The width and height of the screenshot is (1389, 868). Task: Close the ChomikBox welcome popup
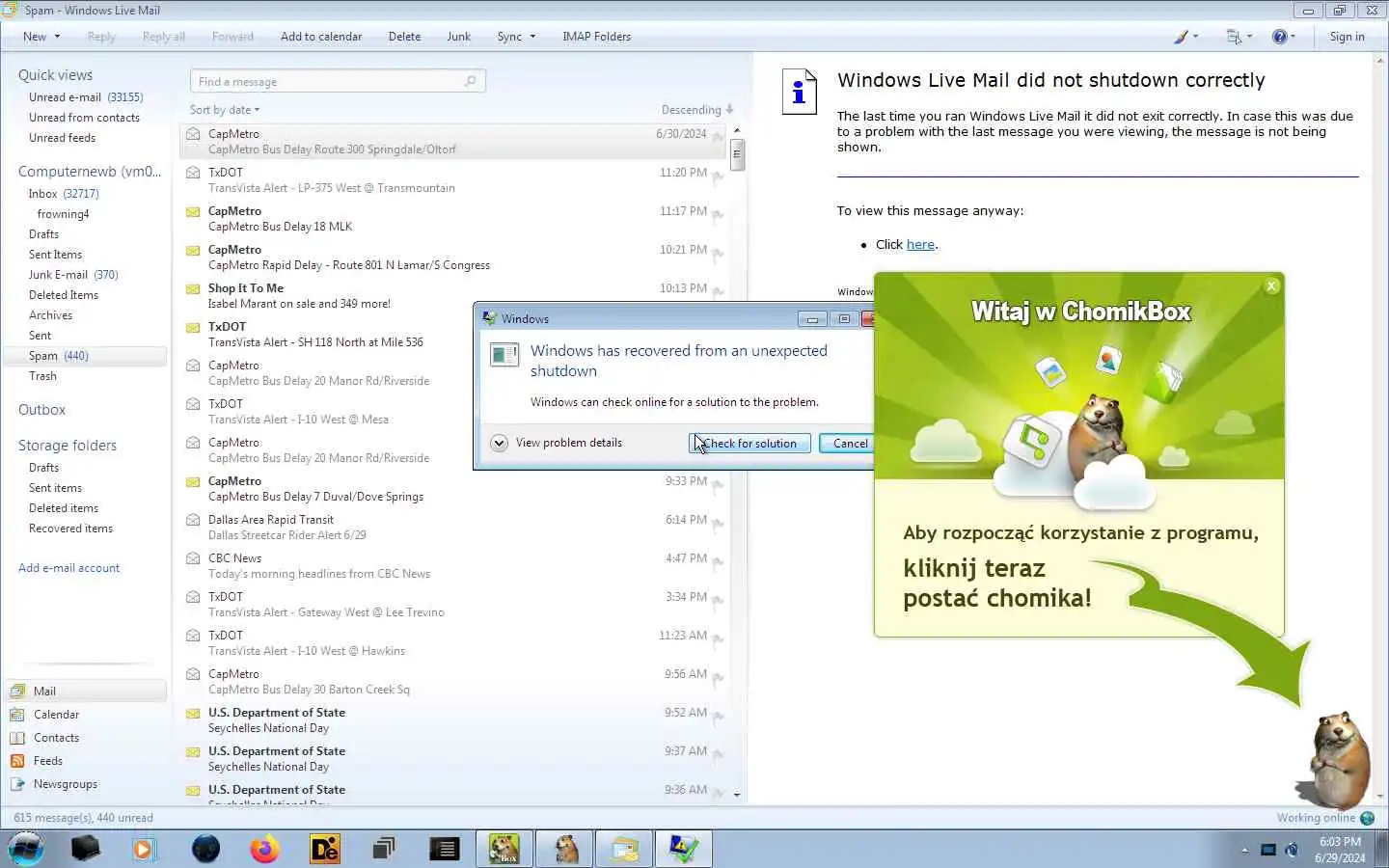click(x=1271, y=285)
